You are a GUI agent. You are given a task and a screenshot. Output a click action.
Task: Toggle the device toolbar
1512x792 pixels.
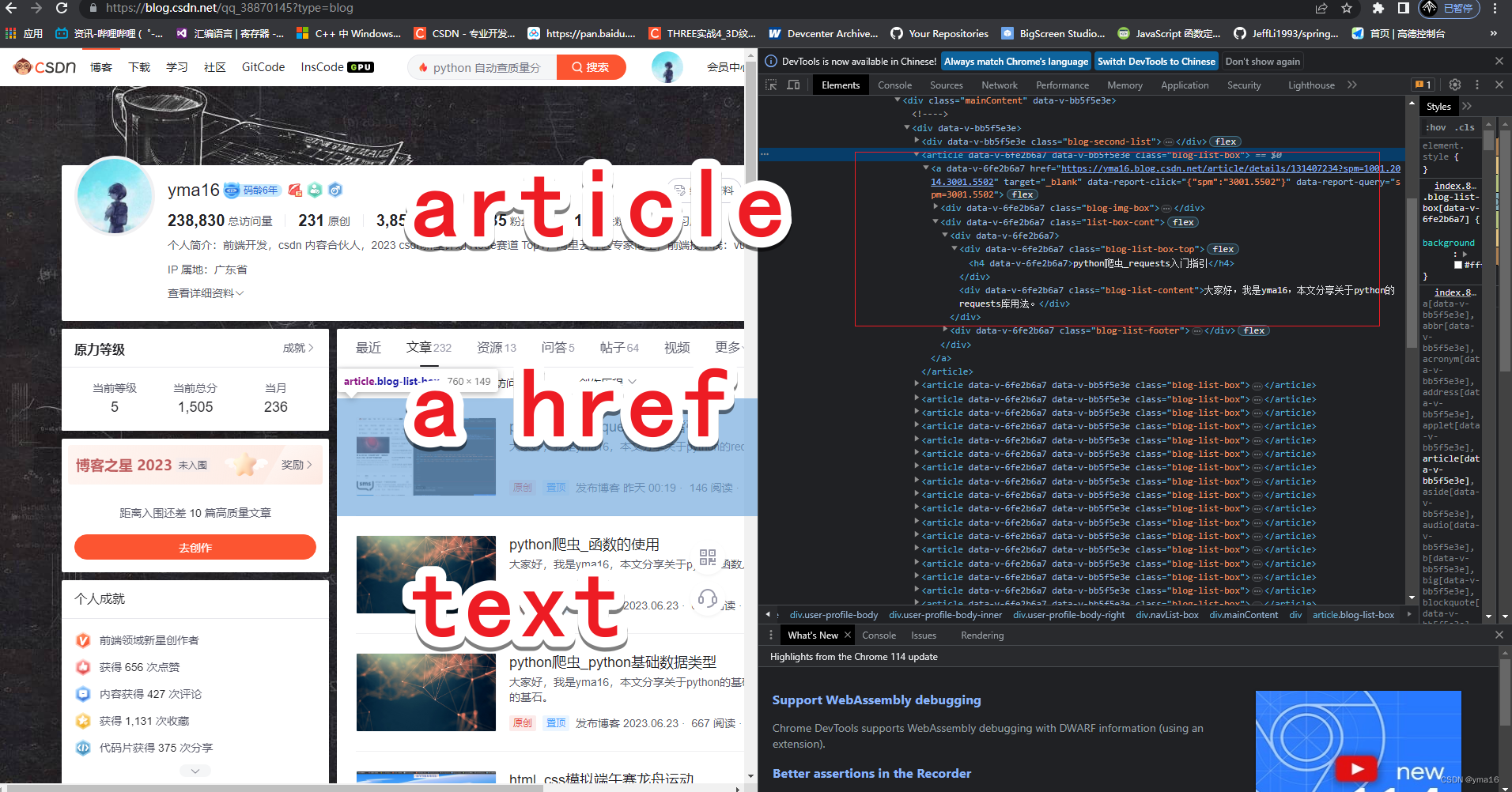(x=793, y=85)
